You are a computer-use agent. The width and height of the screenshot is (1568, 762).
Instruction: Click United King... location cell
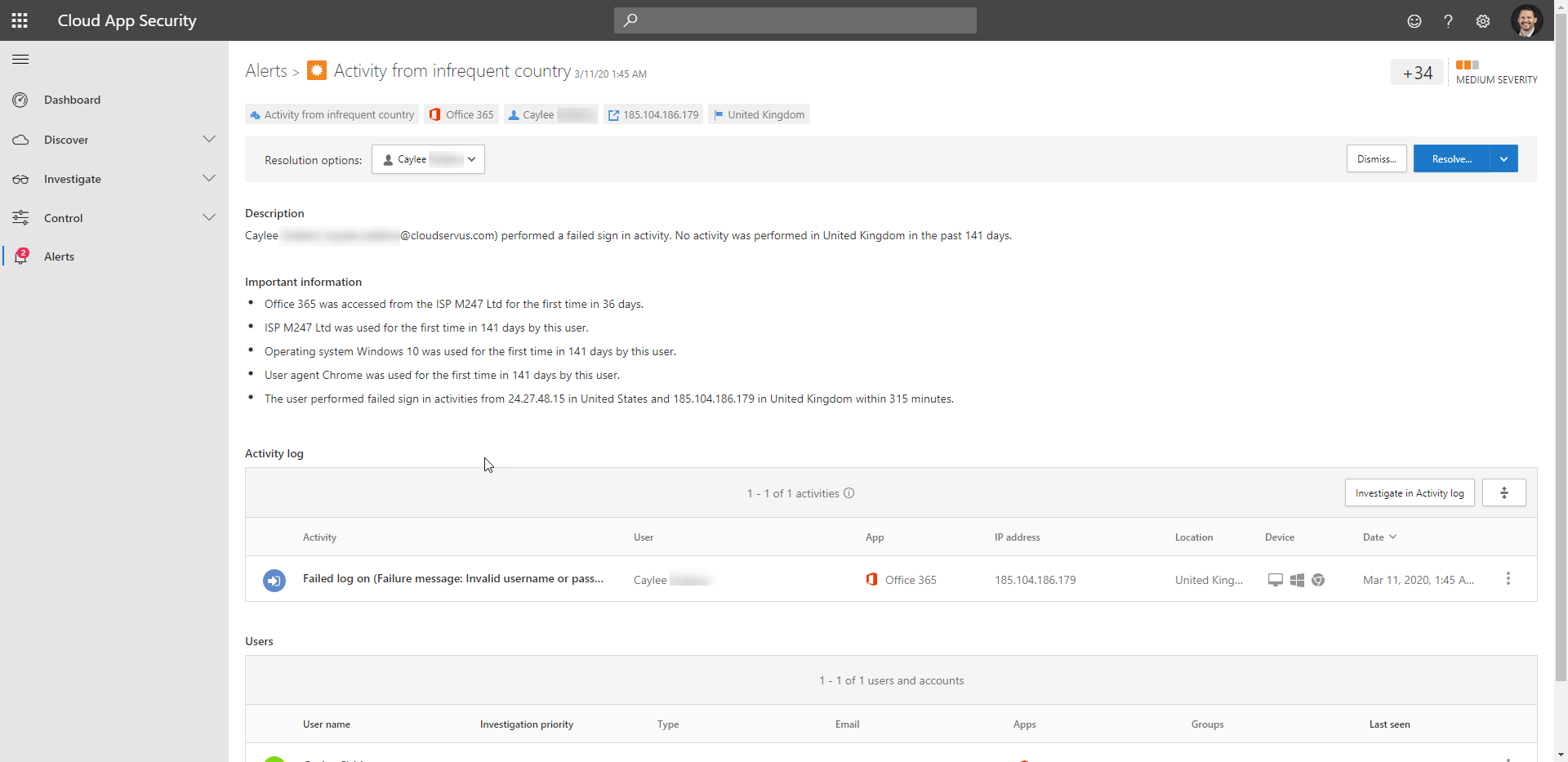[x=1209, y=580]
